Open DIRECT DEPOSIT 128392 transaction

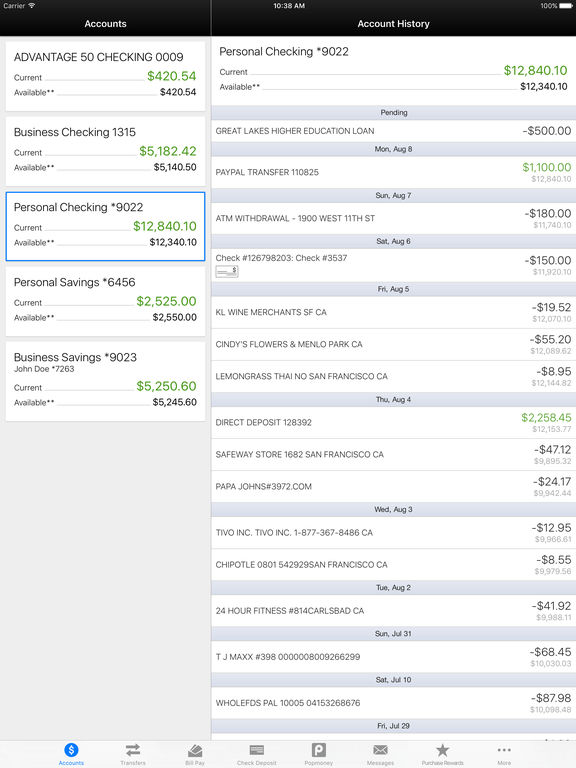click(x=393, y=423)
